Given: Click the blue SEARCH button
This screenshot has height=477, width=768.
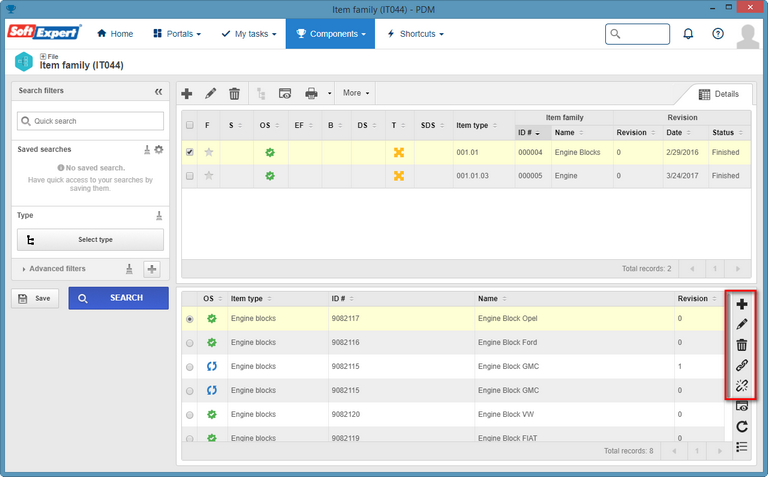Looking at the screenshot, I should tap(119, 298).
